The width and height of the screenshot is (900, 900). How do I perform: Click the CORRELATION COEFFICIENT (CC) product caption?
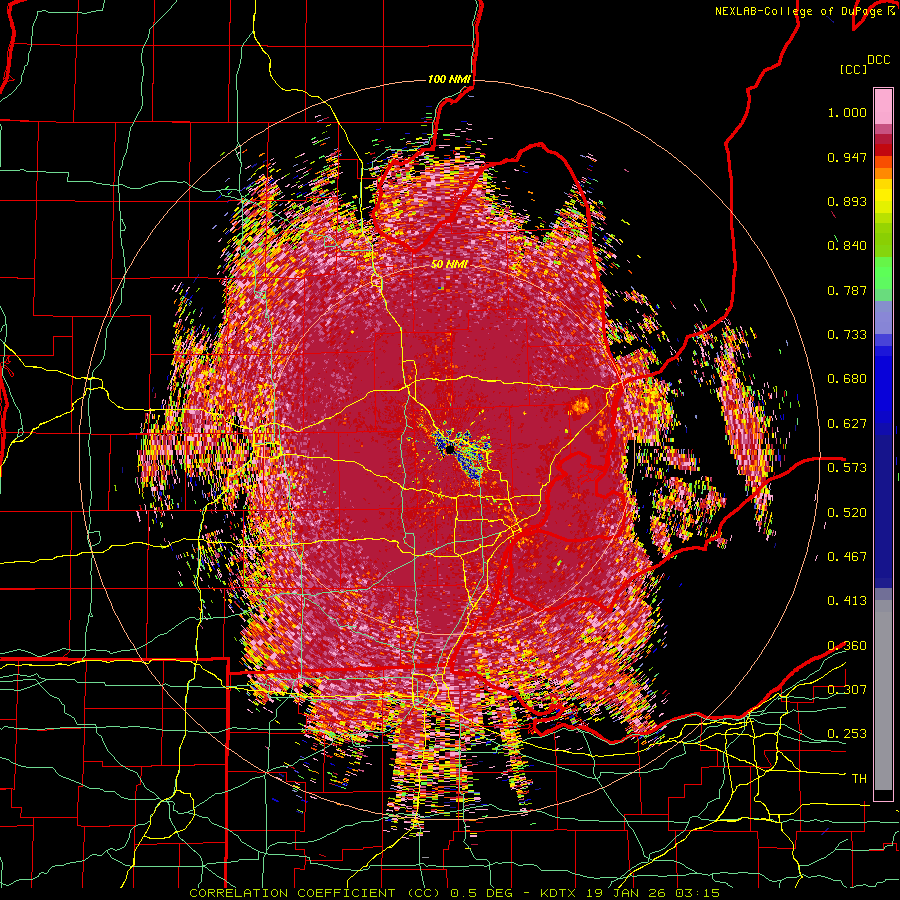tap(315, 893)
